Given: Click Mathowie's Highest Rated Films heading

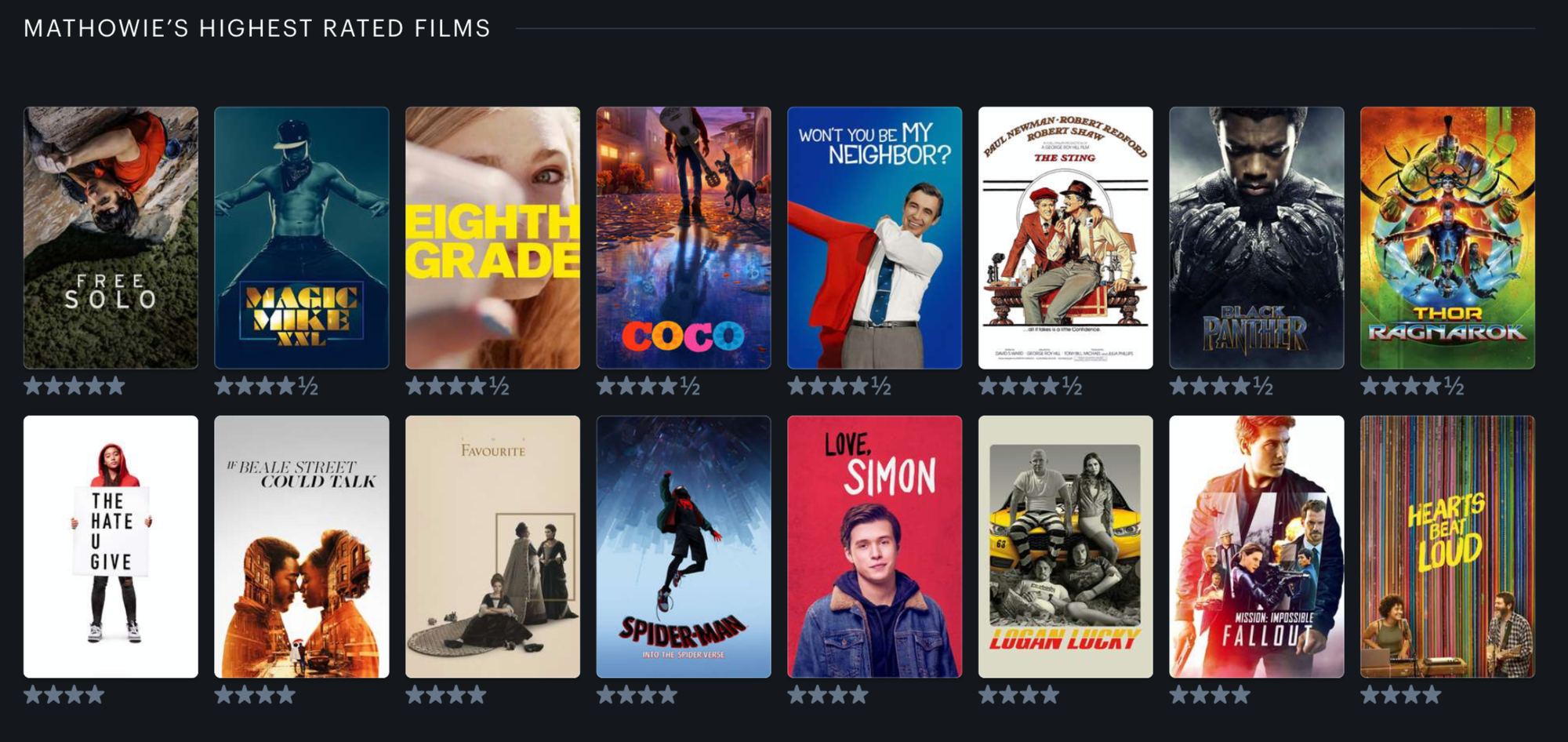Looking at the screenshot, I should [x=257, y=28].
